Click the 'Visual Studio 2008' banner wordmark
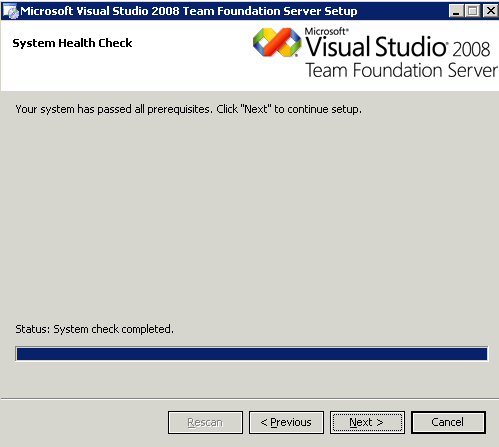This screenshot has height=447, width=499. pos(398,46)
